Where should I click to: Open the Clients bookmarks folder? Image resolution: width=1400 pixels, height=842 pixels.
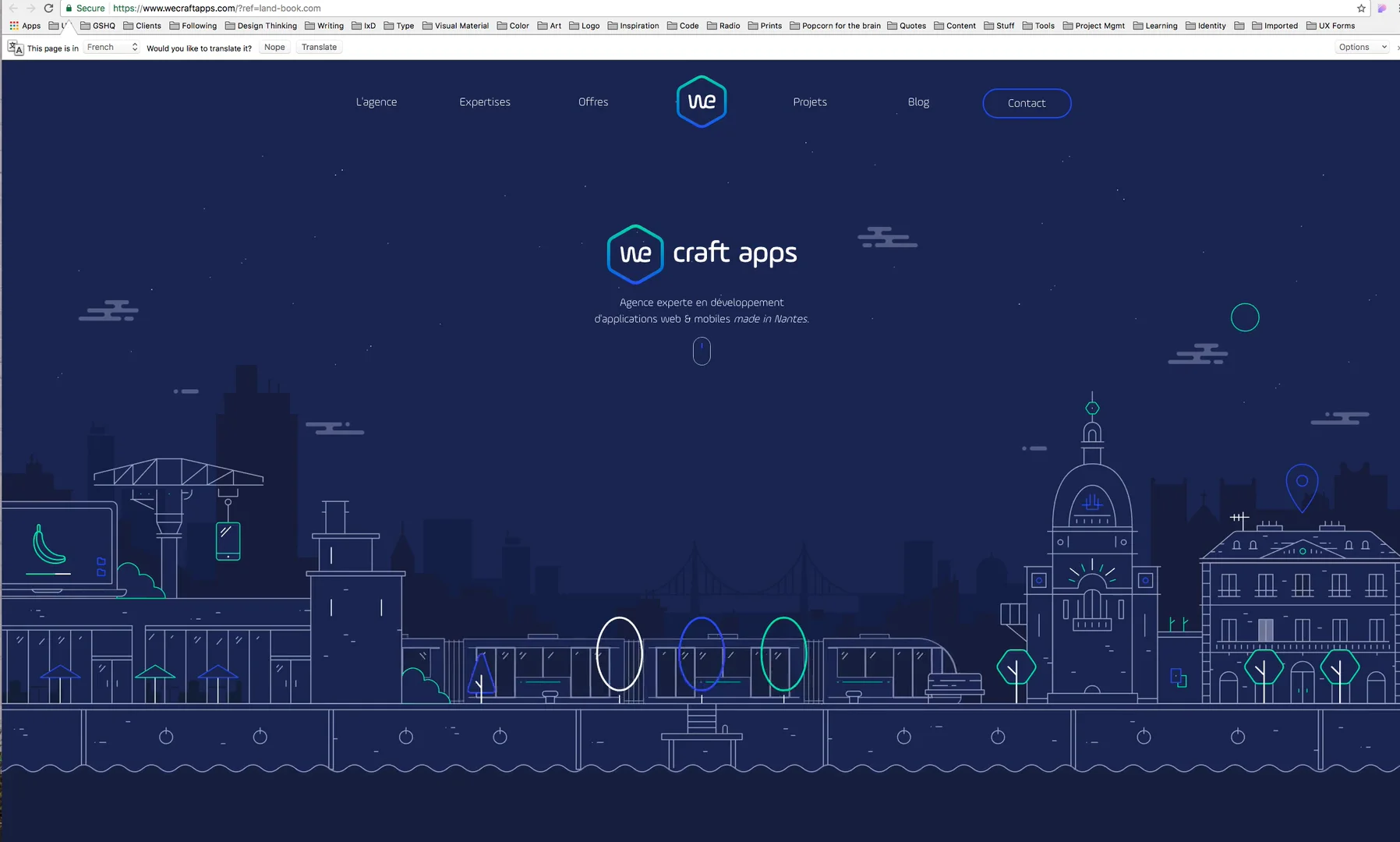[143, 26]
